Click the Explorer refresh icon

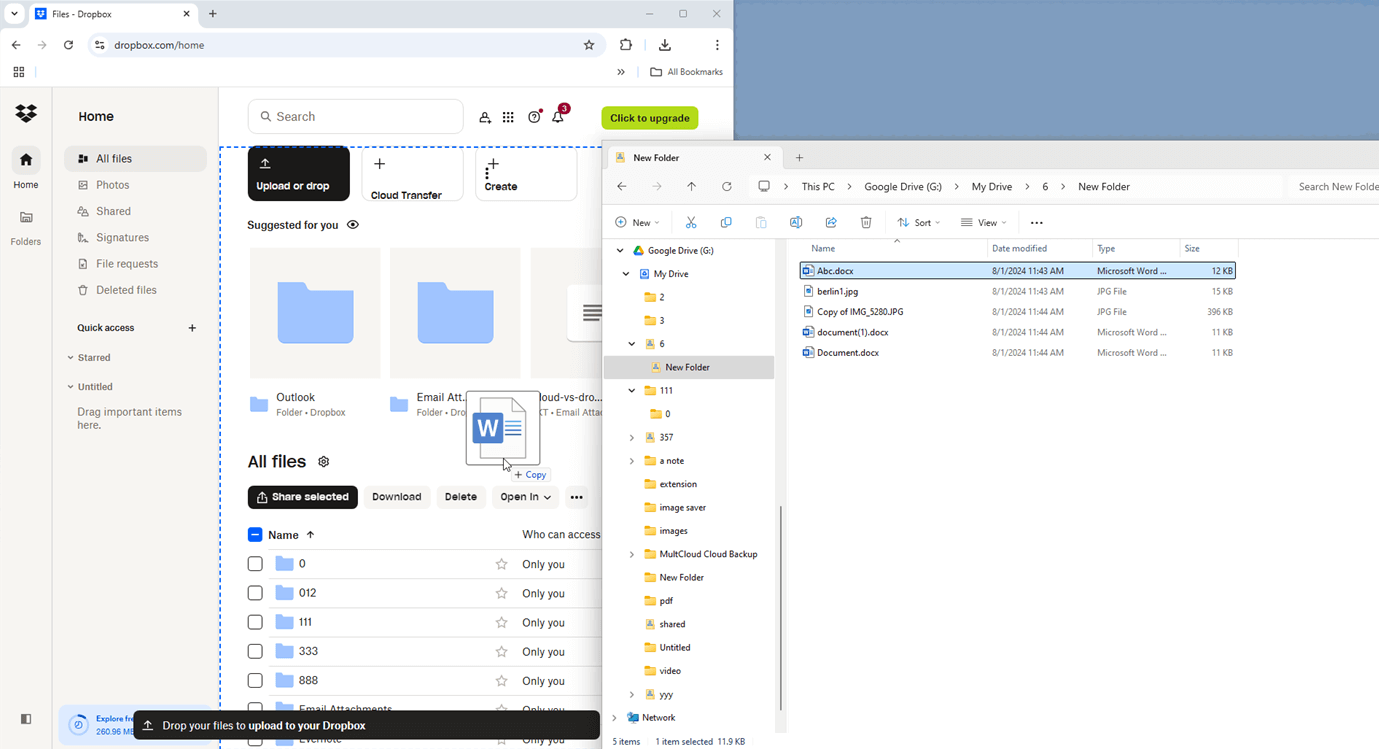click(x=727, y=187)
